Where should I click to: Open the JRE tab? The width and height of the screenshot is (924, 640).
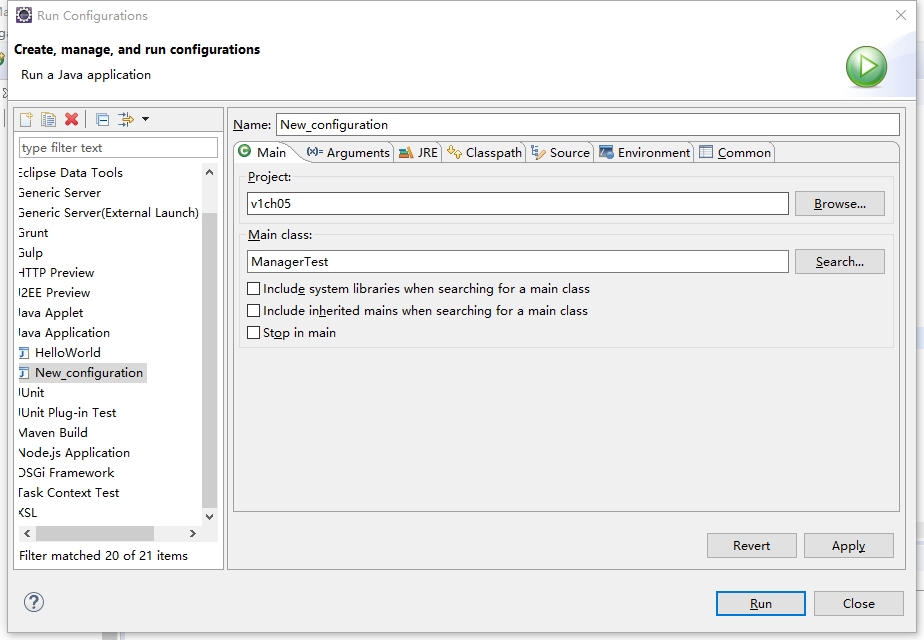click(x=418, y=153)
